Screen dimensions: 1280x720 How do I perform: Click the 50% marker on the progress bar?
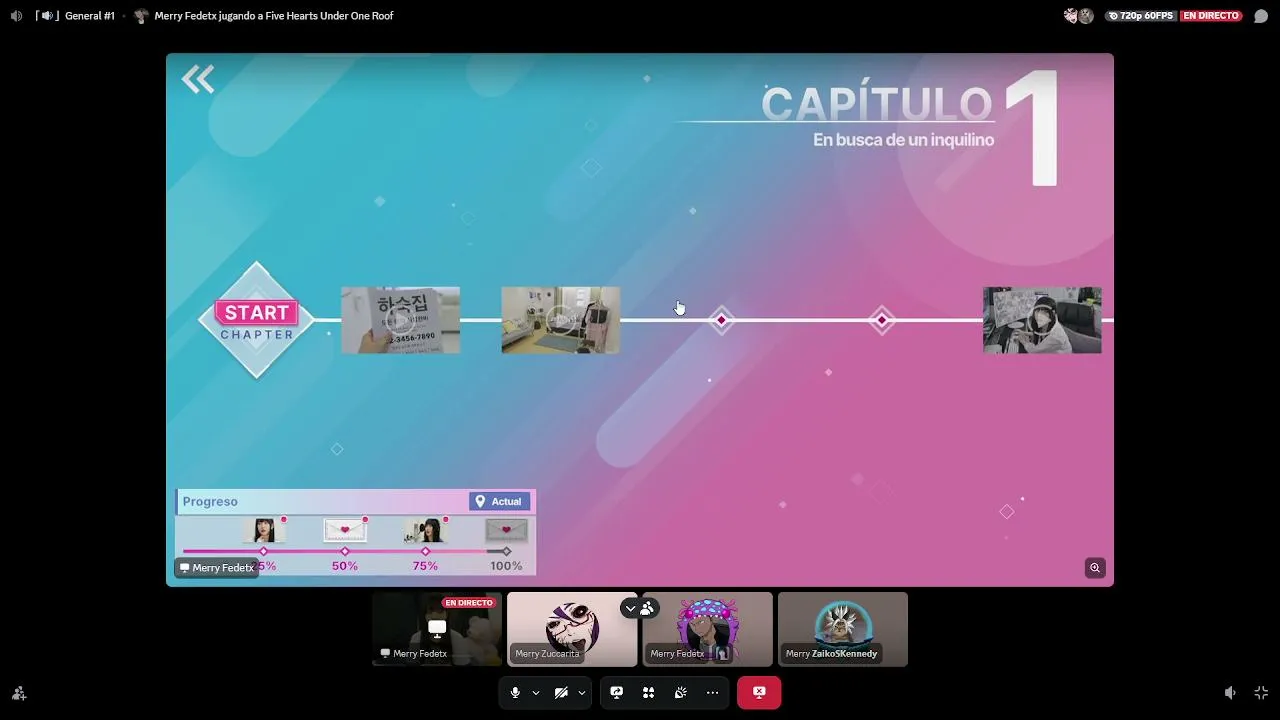coord(345,551)
